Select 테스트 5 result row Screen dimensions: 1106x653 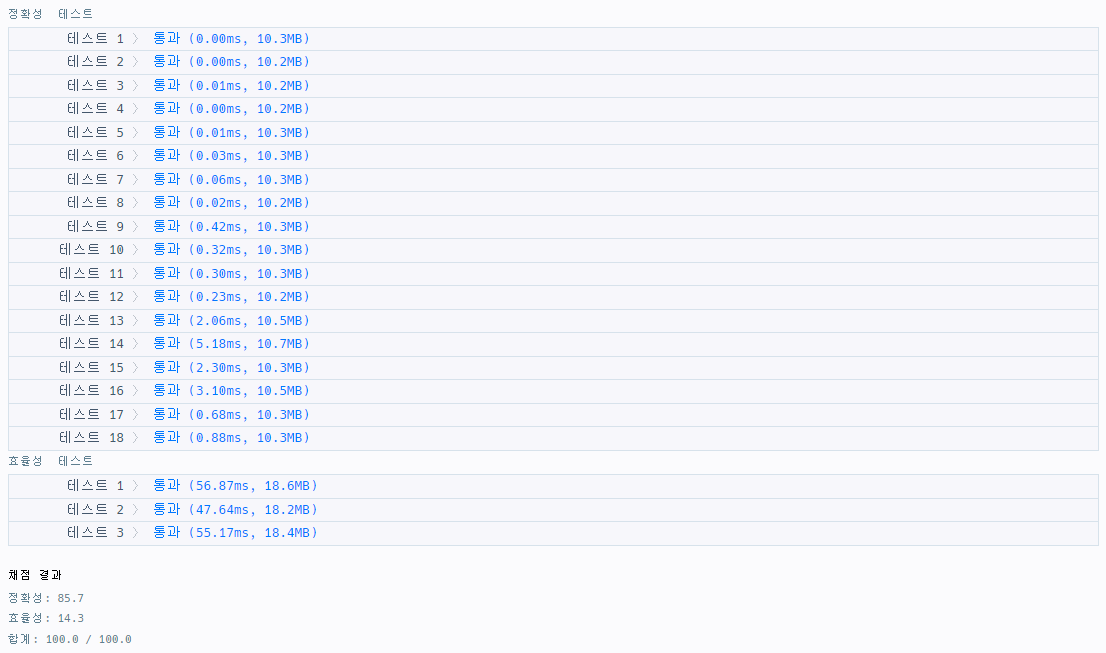tap(553, 133)
